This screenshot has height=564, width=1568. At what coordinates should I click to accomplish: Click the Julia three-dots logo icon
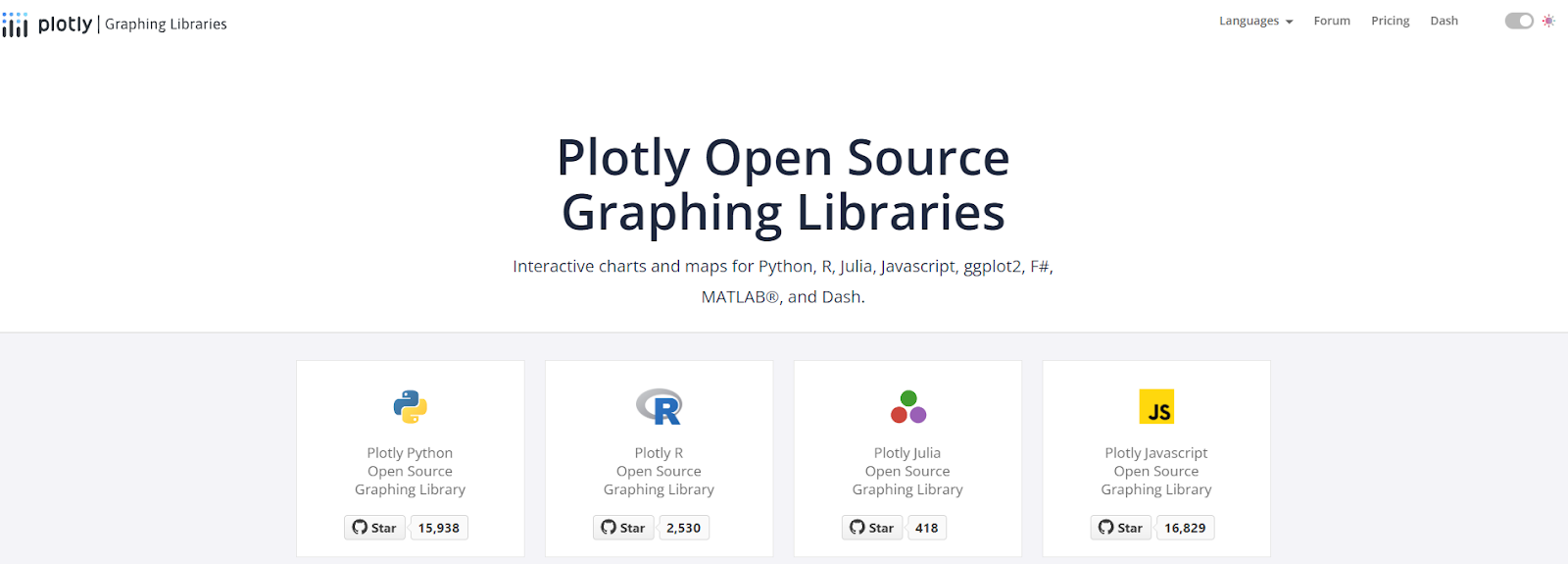coord(907,406)
